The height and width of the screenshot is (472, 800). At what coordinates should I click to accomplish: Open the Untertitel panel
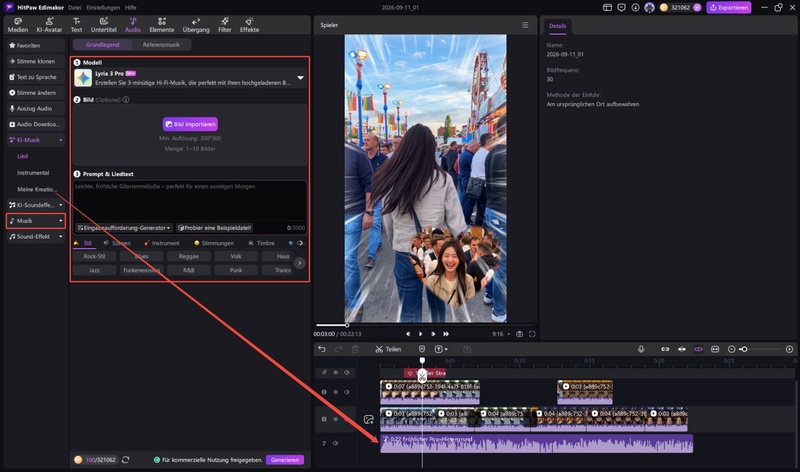coord(104,25)
